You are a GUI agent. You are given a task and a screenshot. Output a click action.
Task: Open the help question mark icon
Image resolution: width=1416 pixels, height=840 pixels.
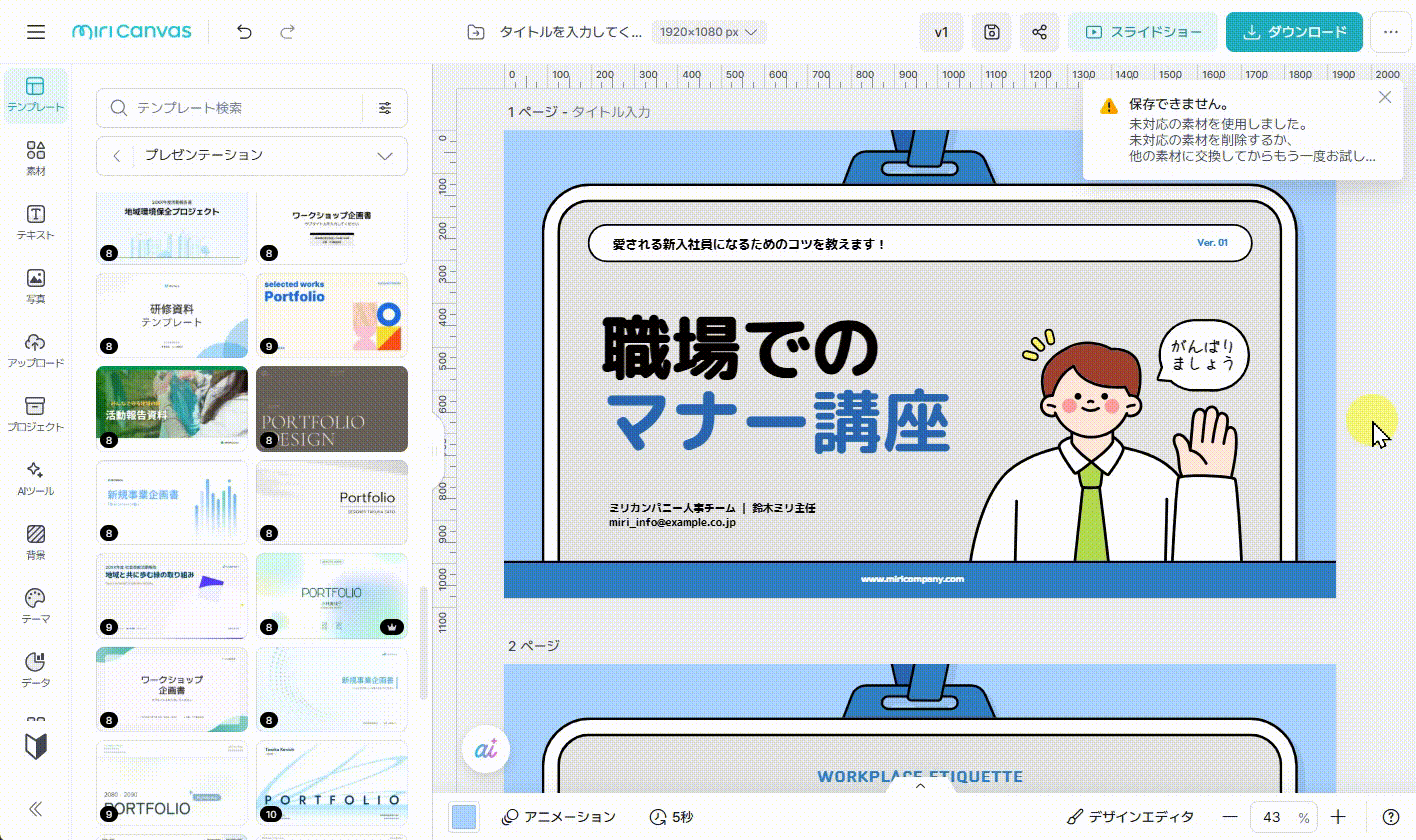(x=1390, y=817)
